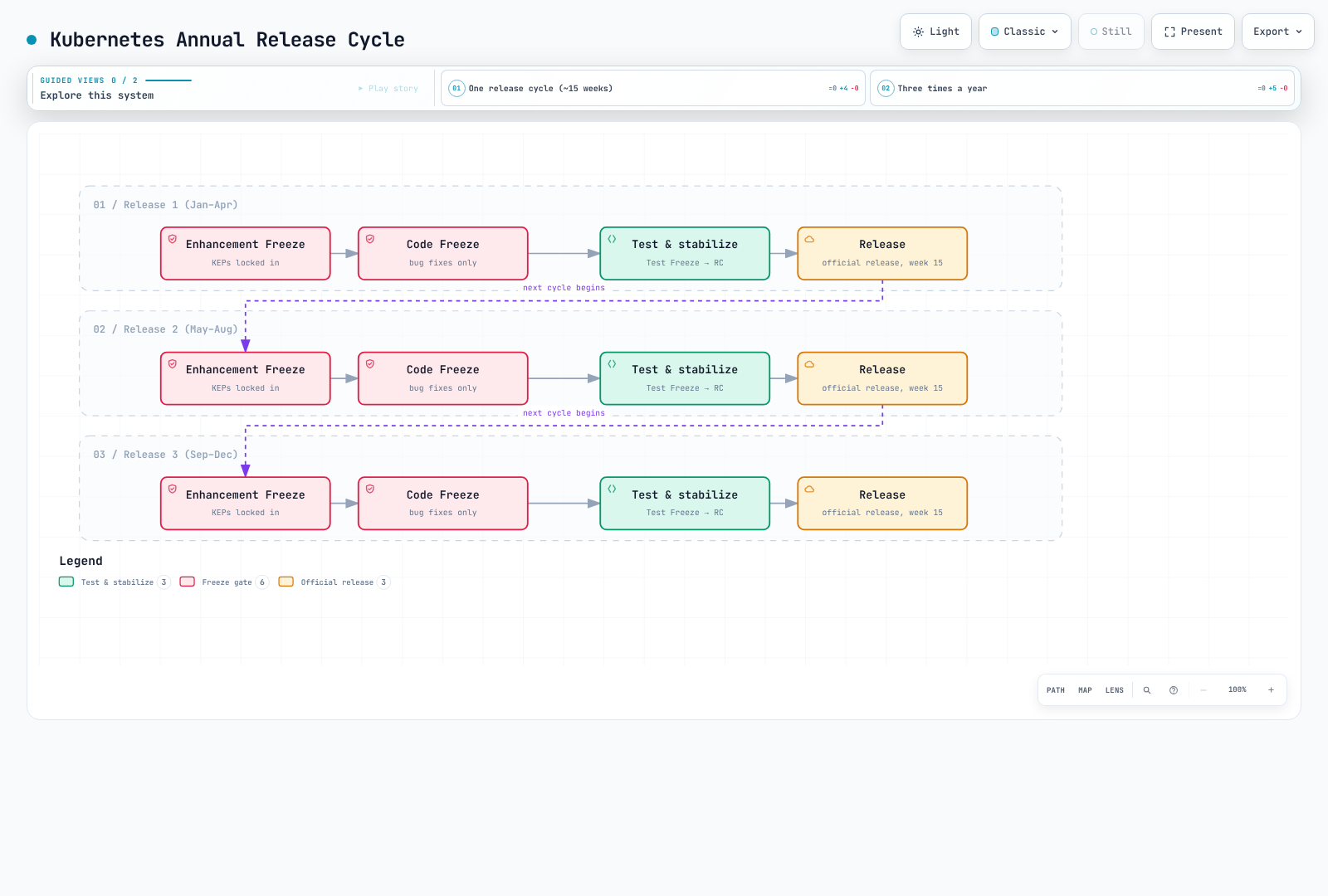
Task: Click shield icon on Release 1 Code Freeze
Action: (x=370, y=239)
